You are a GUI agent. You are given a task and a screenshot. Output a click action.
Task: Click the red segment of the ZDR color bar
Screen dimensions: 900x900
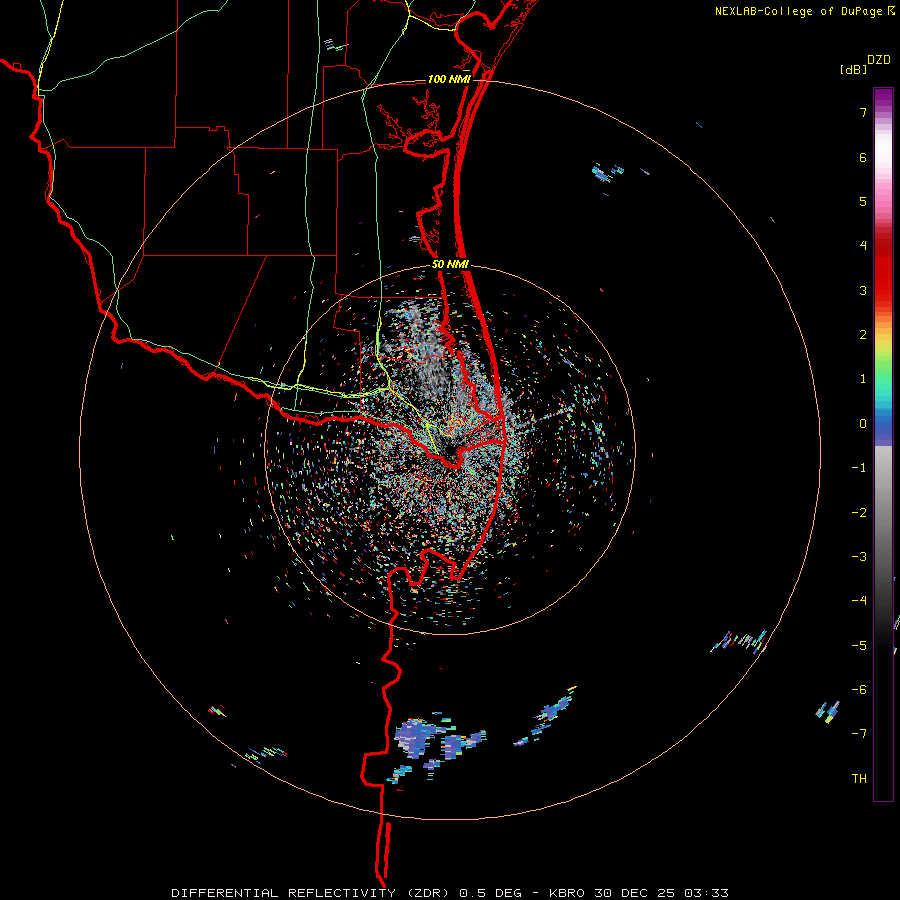(883, 278)
